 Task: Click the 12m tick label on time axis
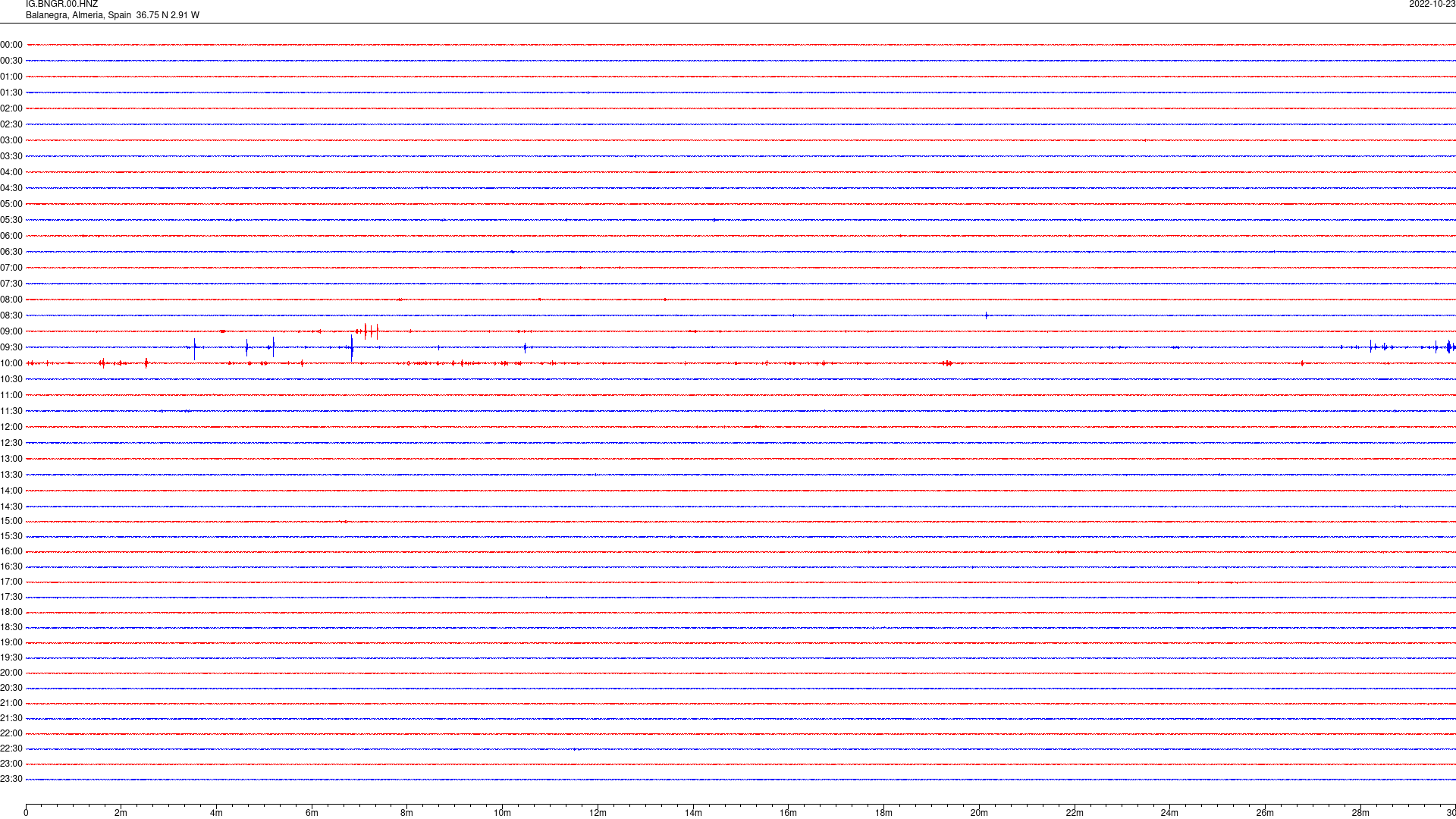598,813
